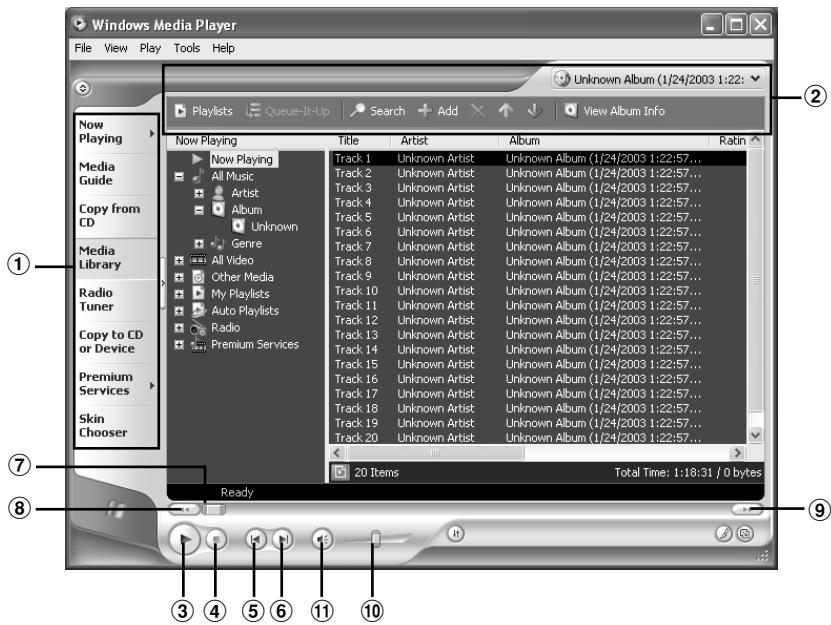Click the taskbar collapse handle arrow
The height and width of the screenshot is (625, 831).
(x=163, y=283)
